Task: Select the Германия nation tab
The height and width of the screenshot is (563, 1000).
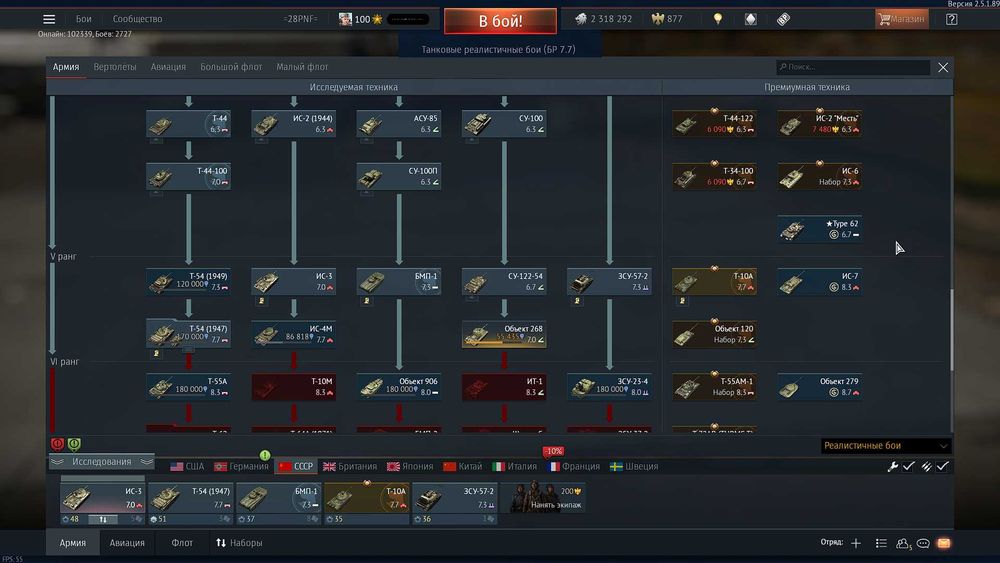Action: 241,467
